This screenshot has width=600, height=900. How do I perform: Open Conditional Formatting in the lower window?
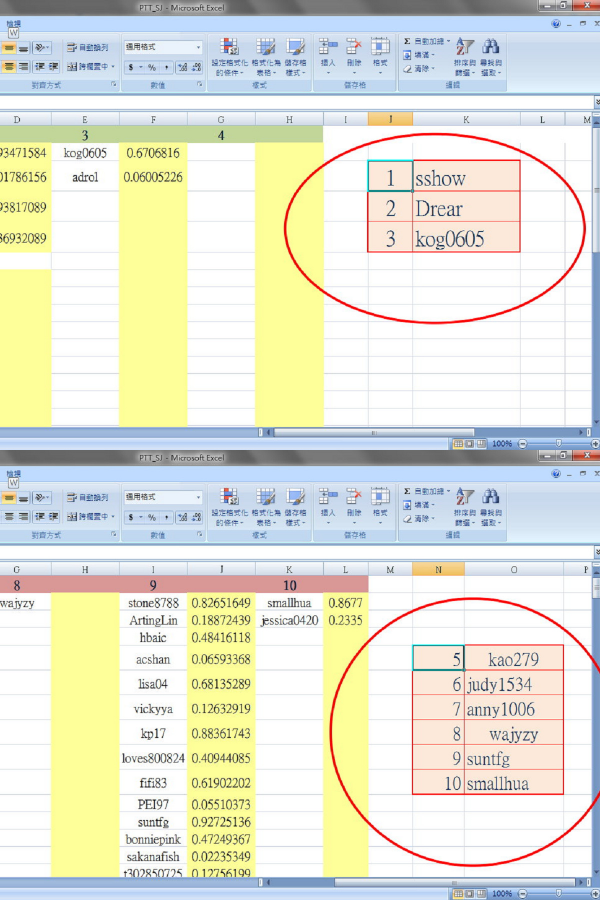[x=230, y=507]
